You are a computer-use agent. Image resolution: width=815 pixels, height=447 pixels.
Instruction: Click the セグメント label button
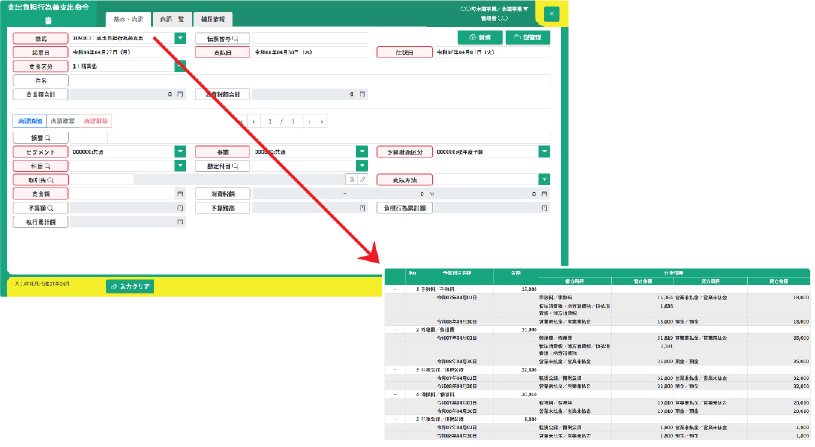[41, 152]
